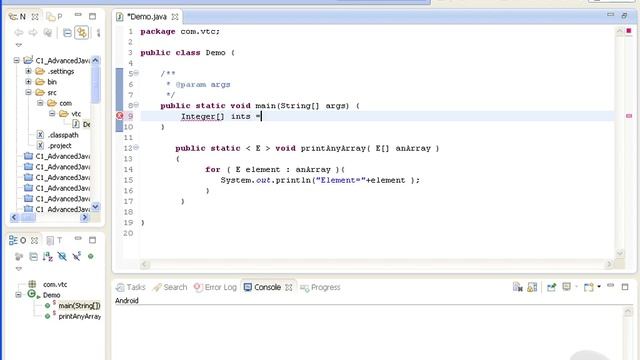Screen dimensions: 640x360
Task: Click the Navigator scroll down arrow
Action: click(96, 207)
